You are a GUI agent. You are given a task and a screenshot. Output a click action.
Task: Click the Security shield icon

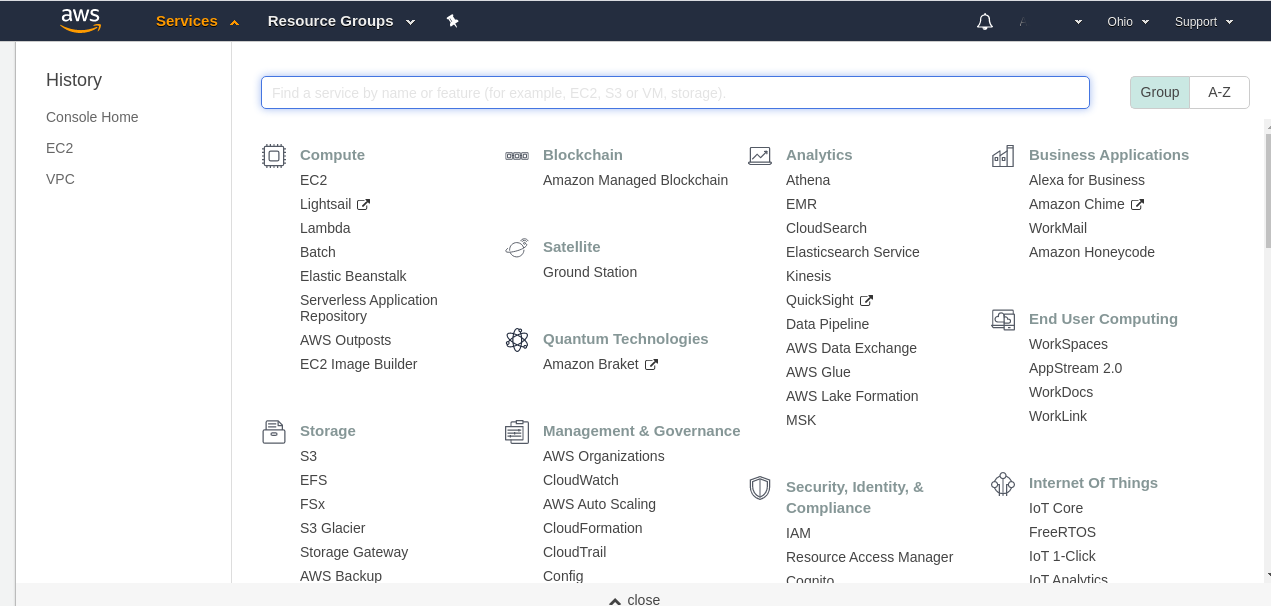(760, 488)
